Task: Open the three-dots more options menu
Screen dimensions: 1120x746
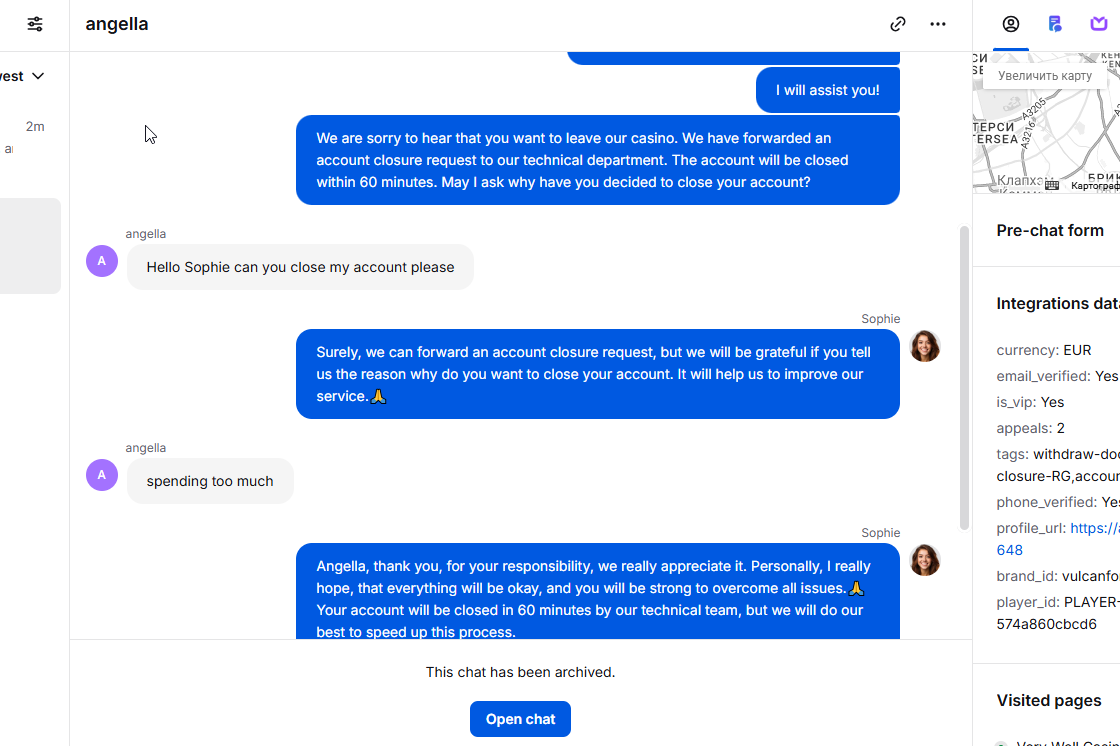Action: pos(938,24)
